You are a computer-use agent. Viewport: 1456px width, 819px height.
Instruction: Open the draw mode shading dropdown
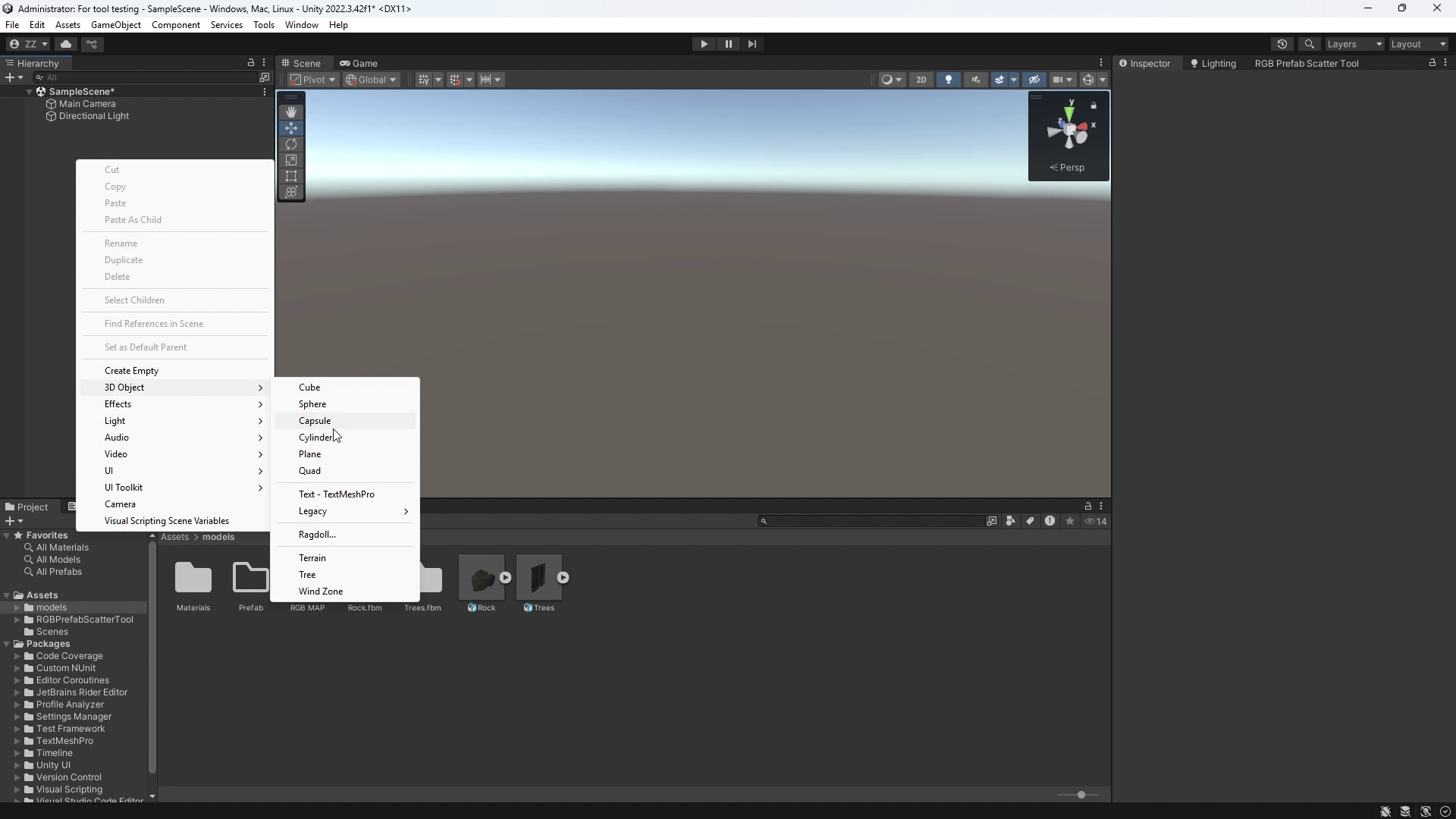pos(892,80)
